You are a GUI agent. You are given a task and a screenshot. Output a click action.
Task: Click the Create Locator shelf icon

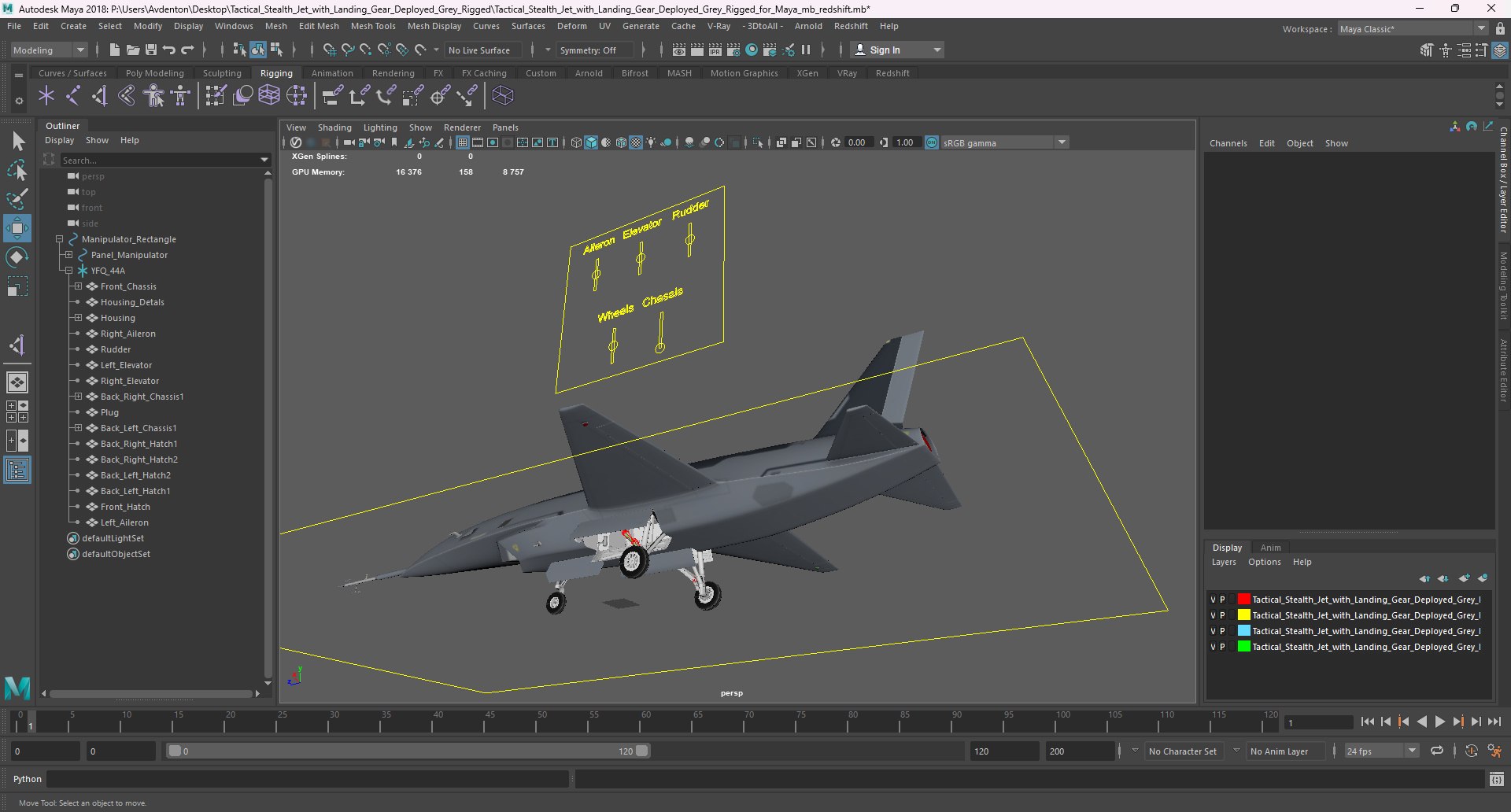pyautogui.click(x=46, y=96)
